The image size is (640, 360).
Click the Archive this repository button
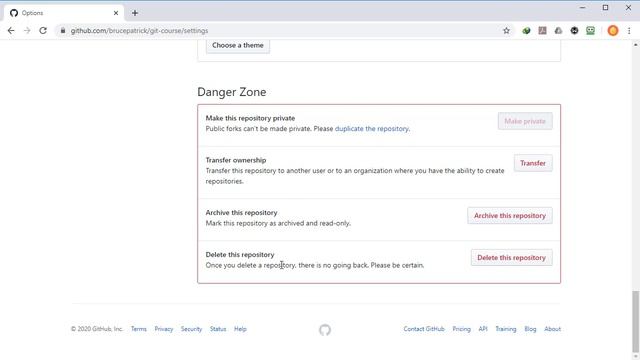pos(510,216)
